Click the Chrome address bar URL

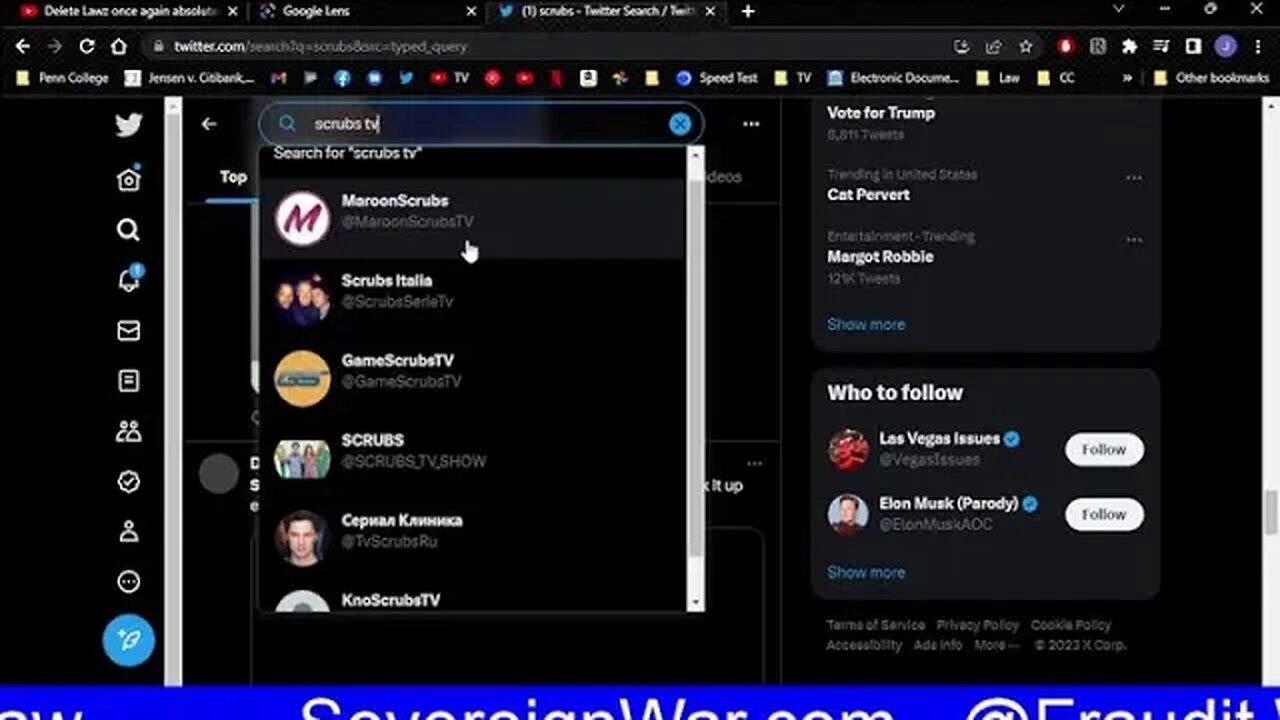tap(320, 46)
